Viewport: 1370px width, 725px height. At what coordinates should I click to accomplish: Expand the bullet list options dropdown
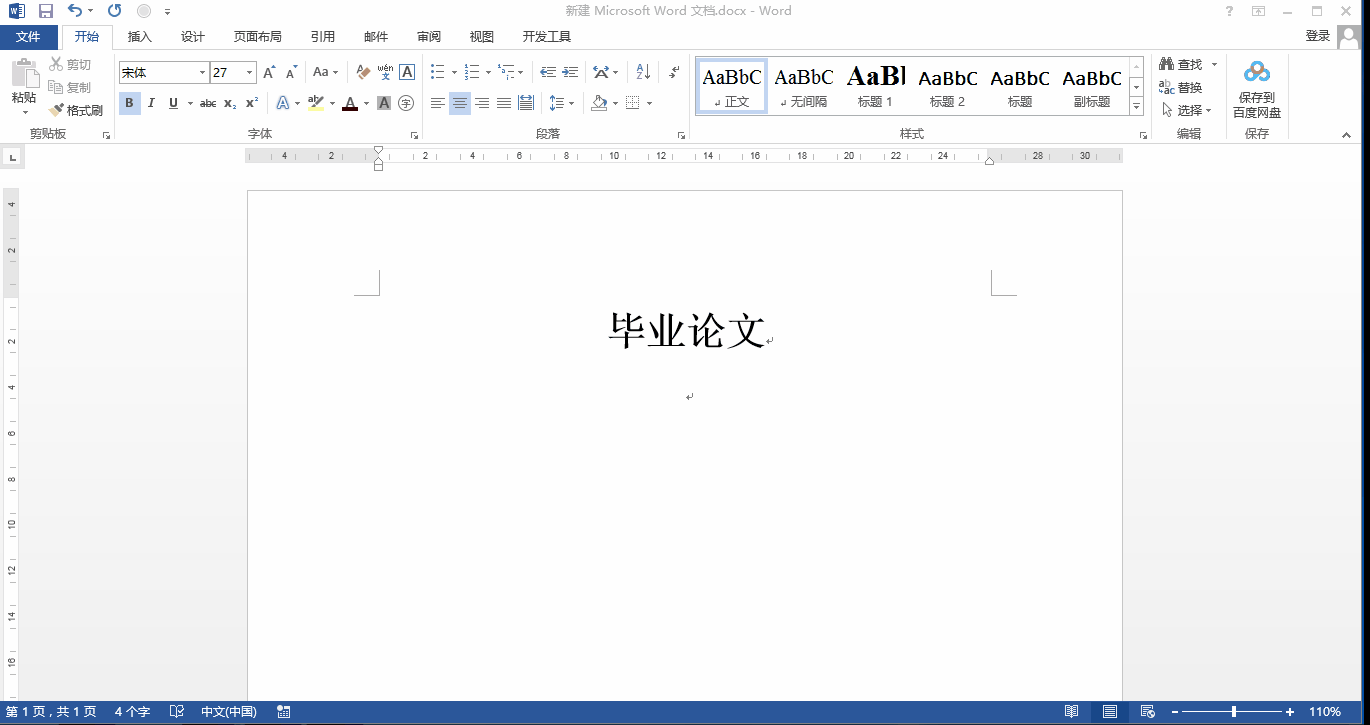[454, 73]
